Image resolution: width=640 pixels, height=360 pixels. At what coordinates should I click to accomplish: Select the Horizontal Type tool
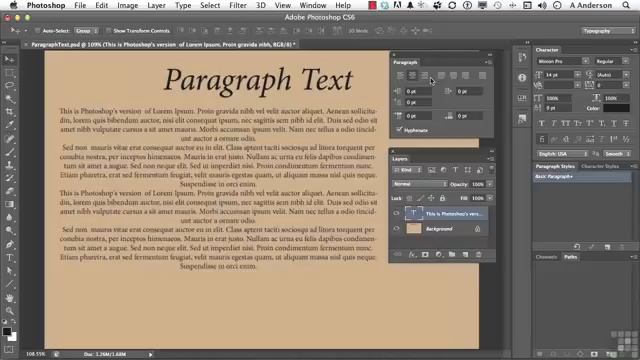pyautogui.click(x=9, y=257)
